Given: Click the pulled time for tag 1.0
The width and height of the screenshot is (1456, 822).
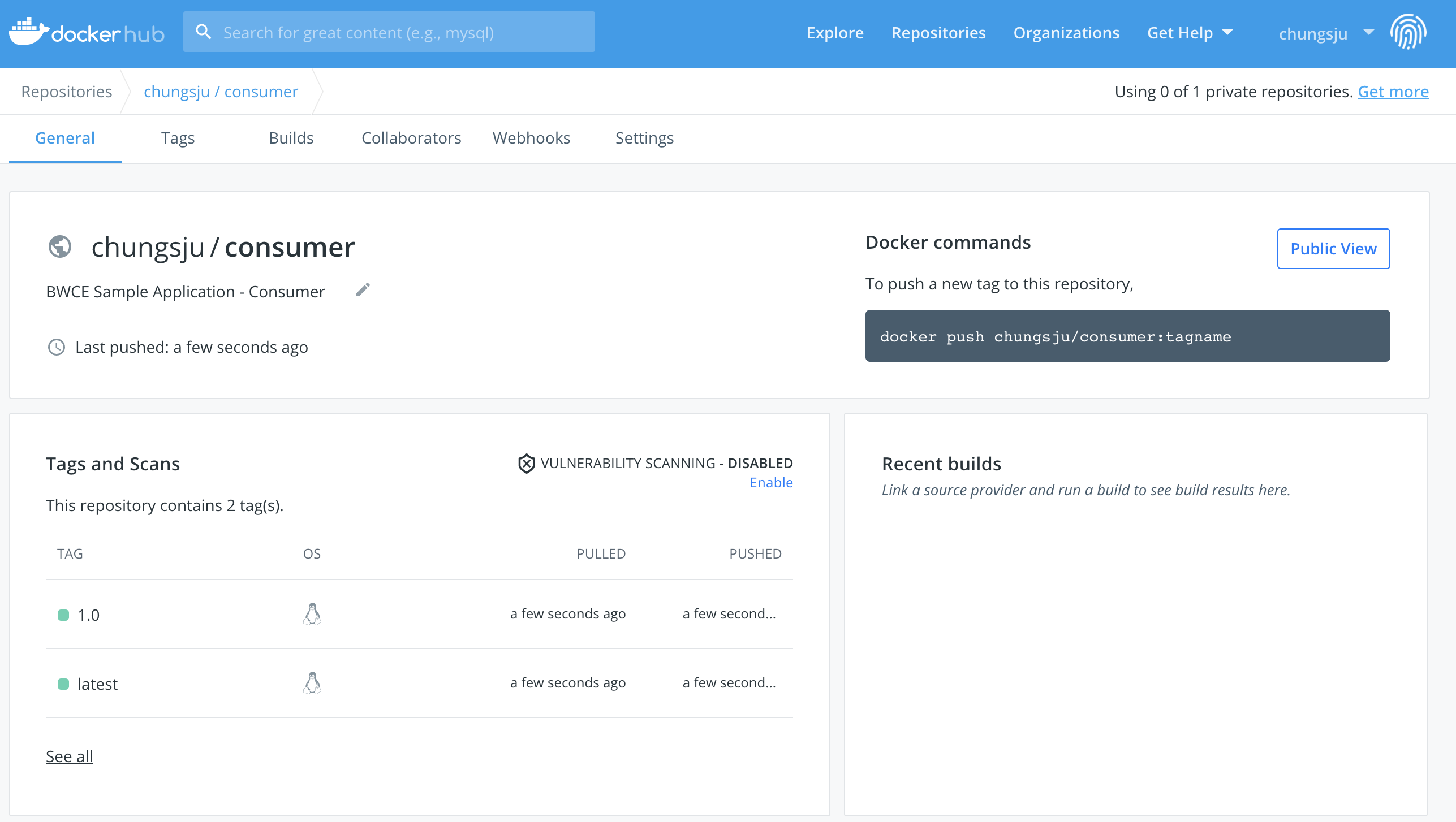Looking at the screenshot, I should coord(568,614).
